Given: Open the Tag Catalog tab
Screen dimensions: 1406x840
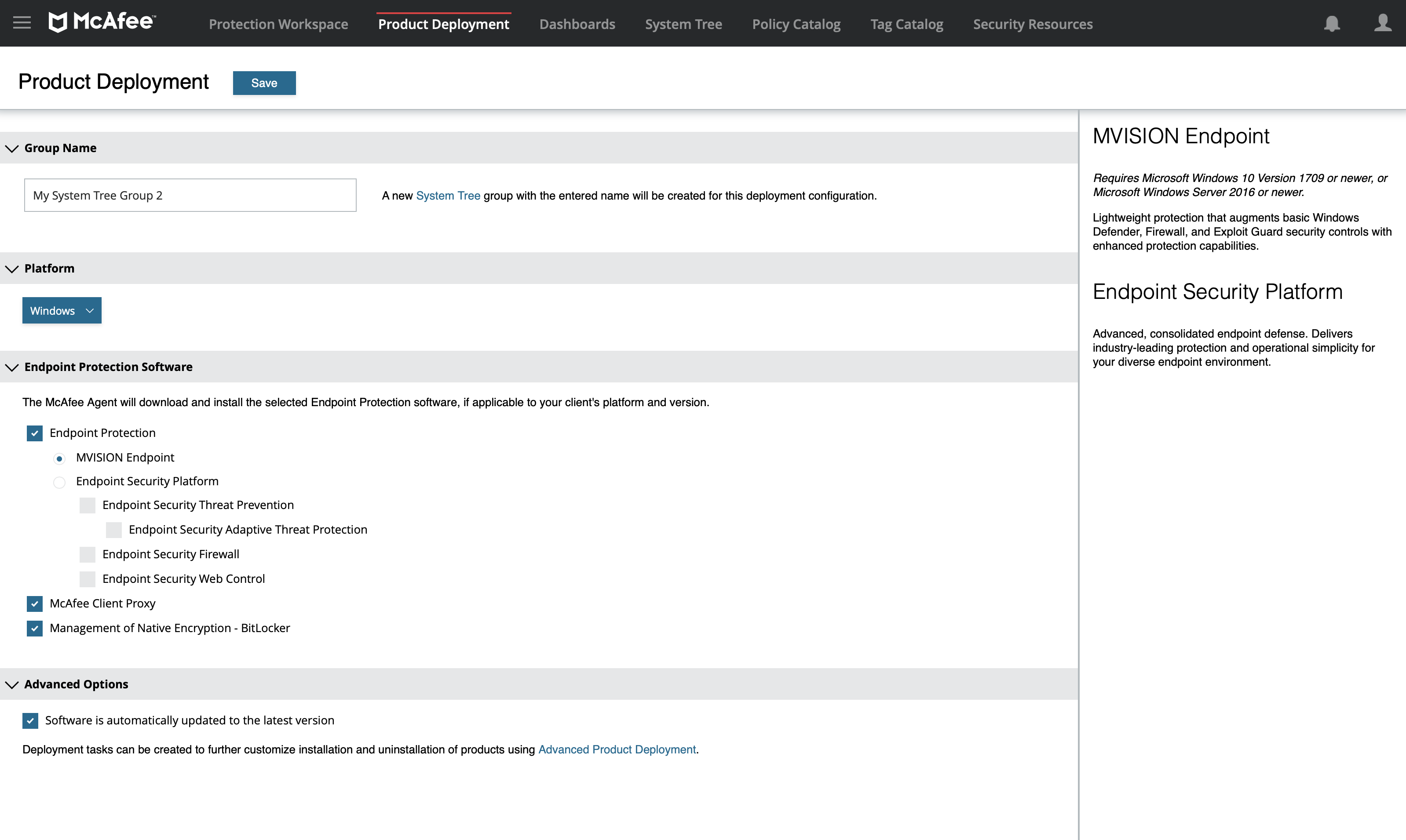Looking at the screenshot, I should [906, 24].
